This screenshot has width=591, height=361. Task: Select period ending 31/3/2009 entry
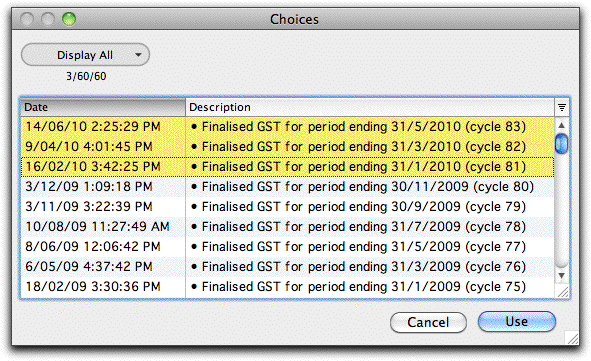(x=288, y=266)
